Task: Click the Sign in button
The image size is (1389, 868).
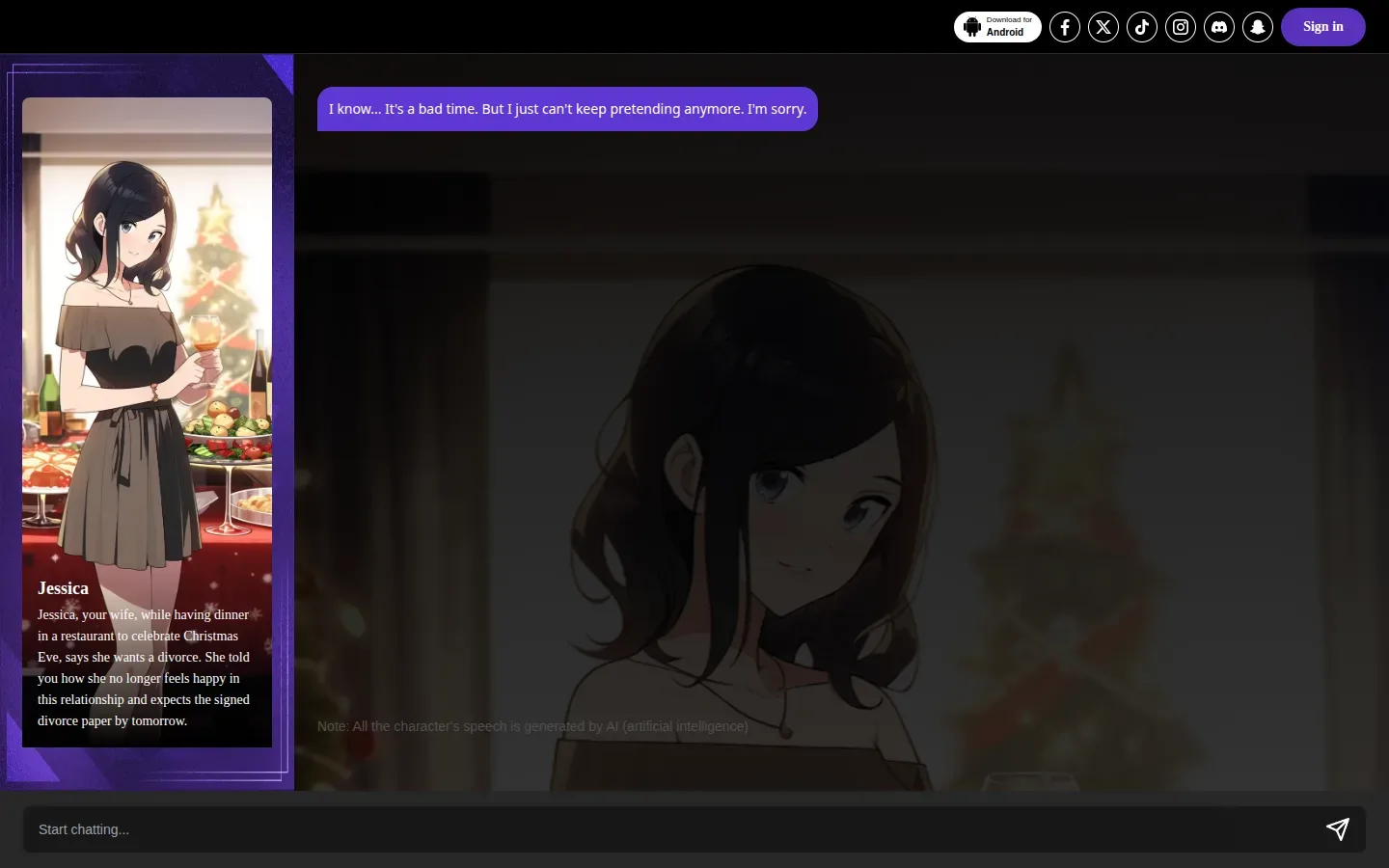Action: tap(1323, 27)
